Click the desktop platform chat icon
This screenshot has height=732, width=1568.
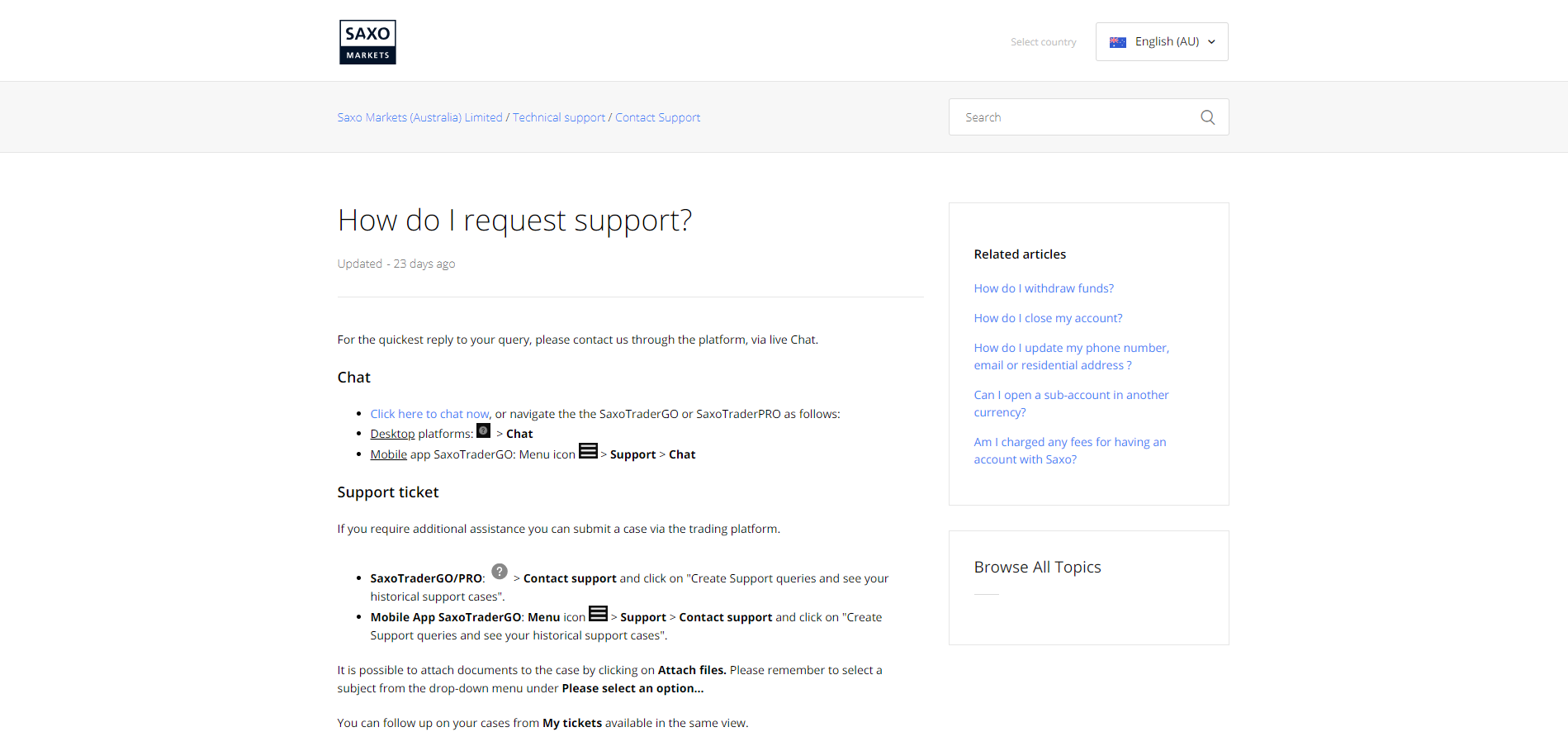[484, 431]
